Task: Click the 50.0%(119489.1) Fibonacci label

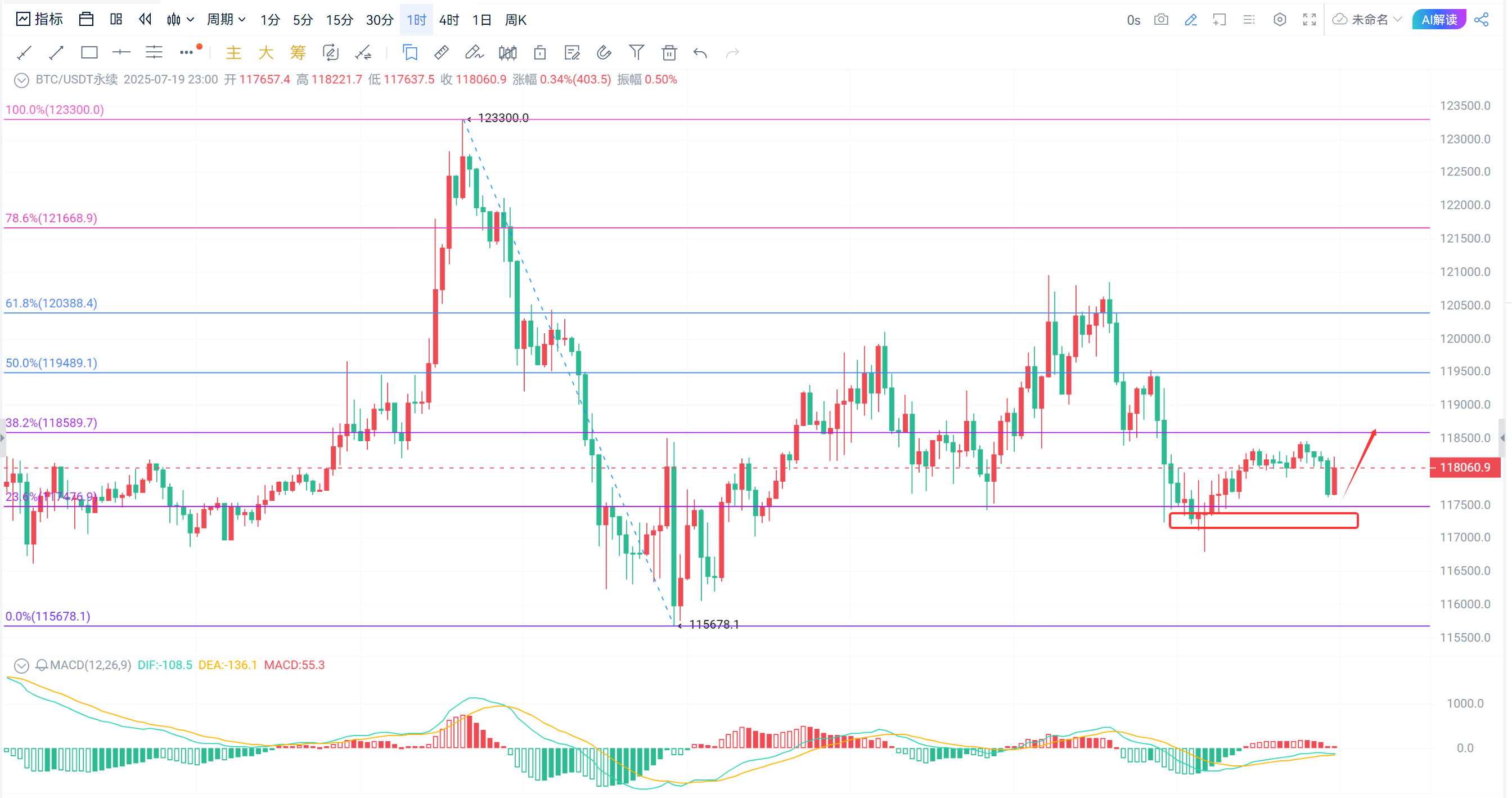Action: click(51, 364)
